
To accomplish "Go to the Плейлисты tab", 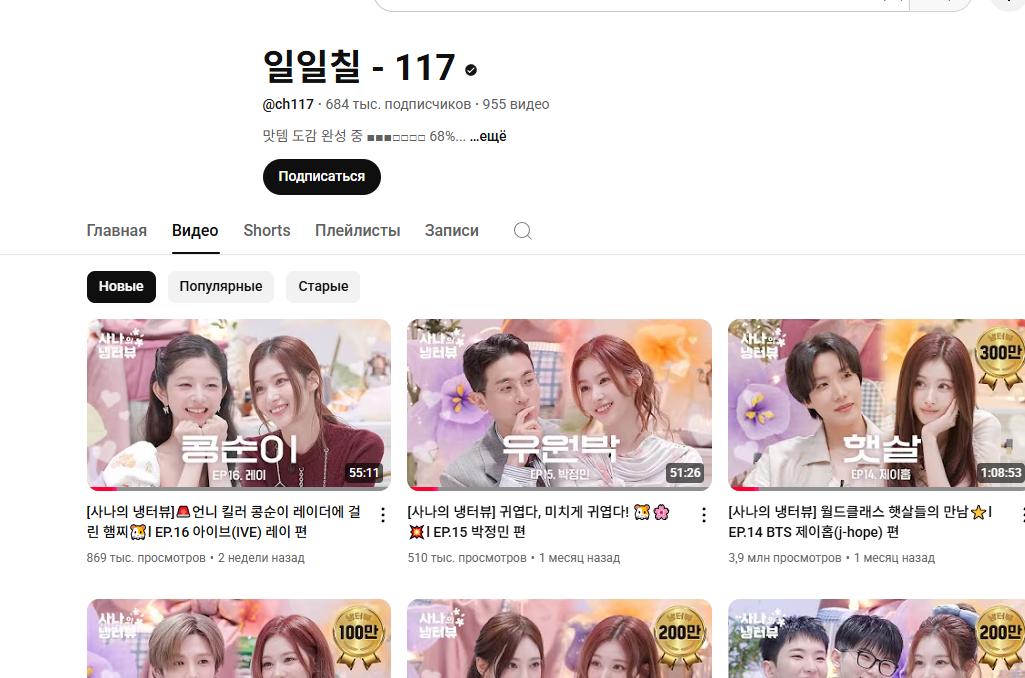I will [358, 231].
